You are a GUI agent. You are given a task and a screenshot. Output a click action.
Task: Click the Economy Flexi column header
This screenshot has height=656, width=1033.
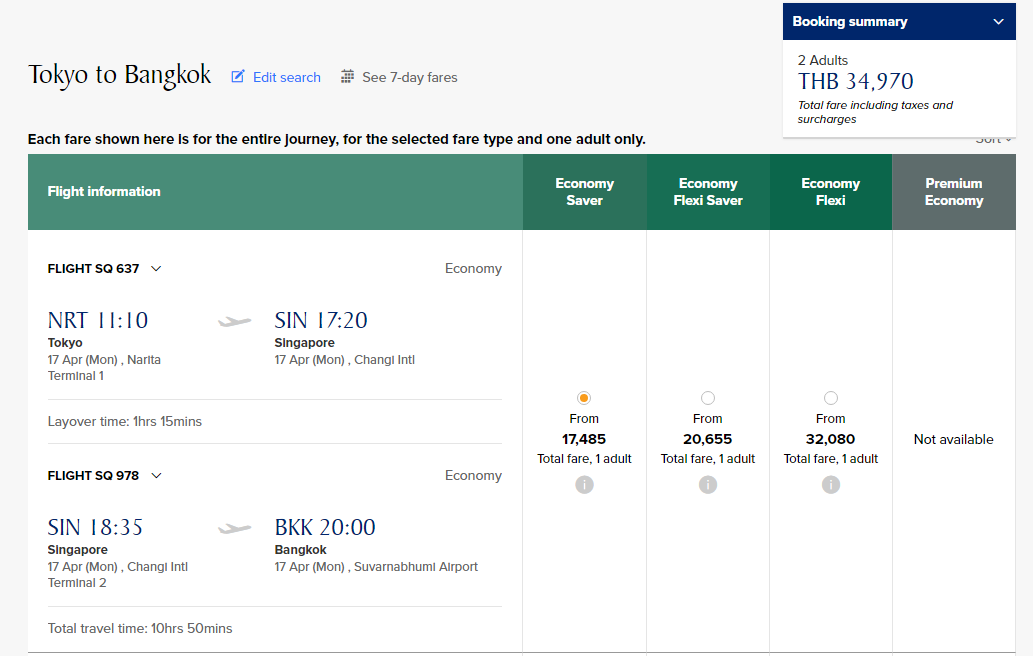pyautogui.click(x=831, y=192)
